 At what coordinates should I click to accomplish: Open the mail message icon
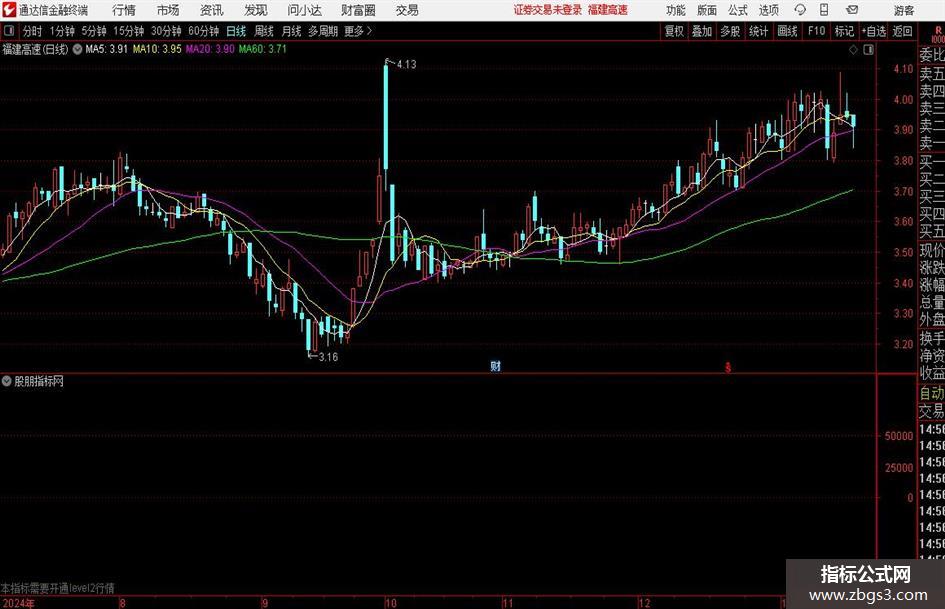(852, 10)
